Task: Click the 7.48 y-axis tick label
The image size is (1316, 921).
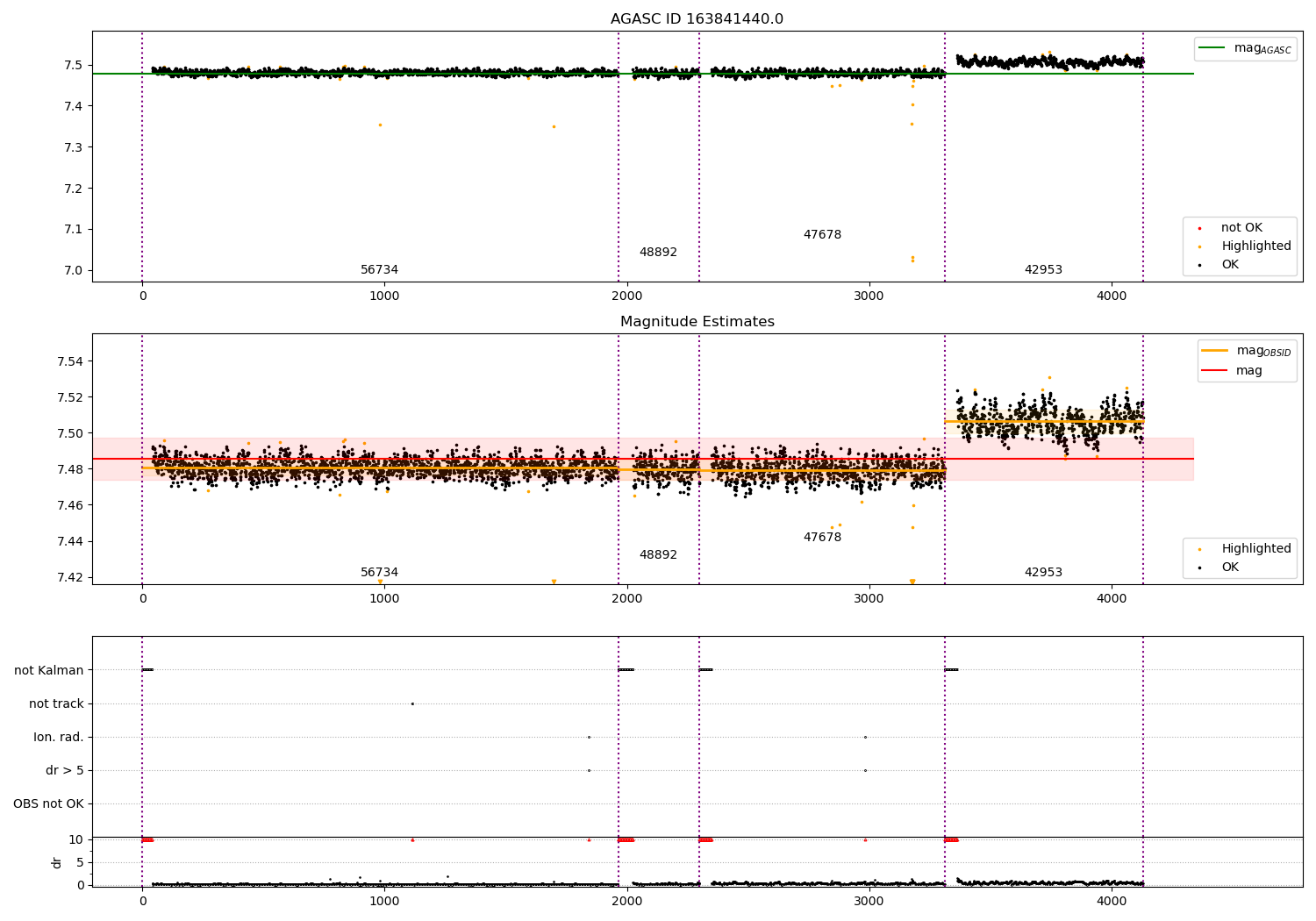Action: point(70,470)
